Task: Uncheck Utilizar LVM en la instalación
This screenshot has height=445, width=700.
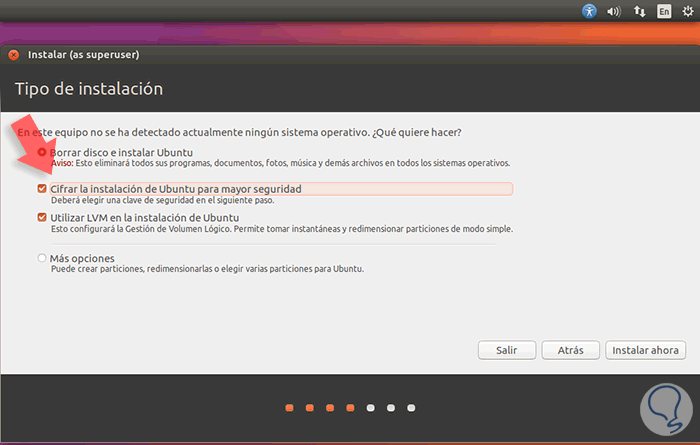Action: [42, 217]
